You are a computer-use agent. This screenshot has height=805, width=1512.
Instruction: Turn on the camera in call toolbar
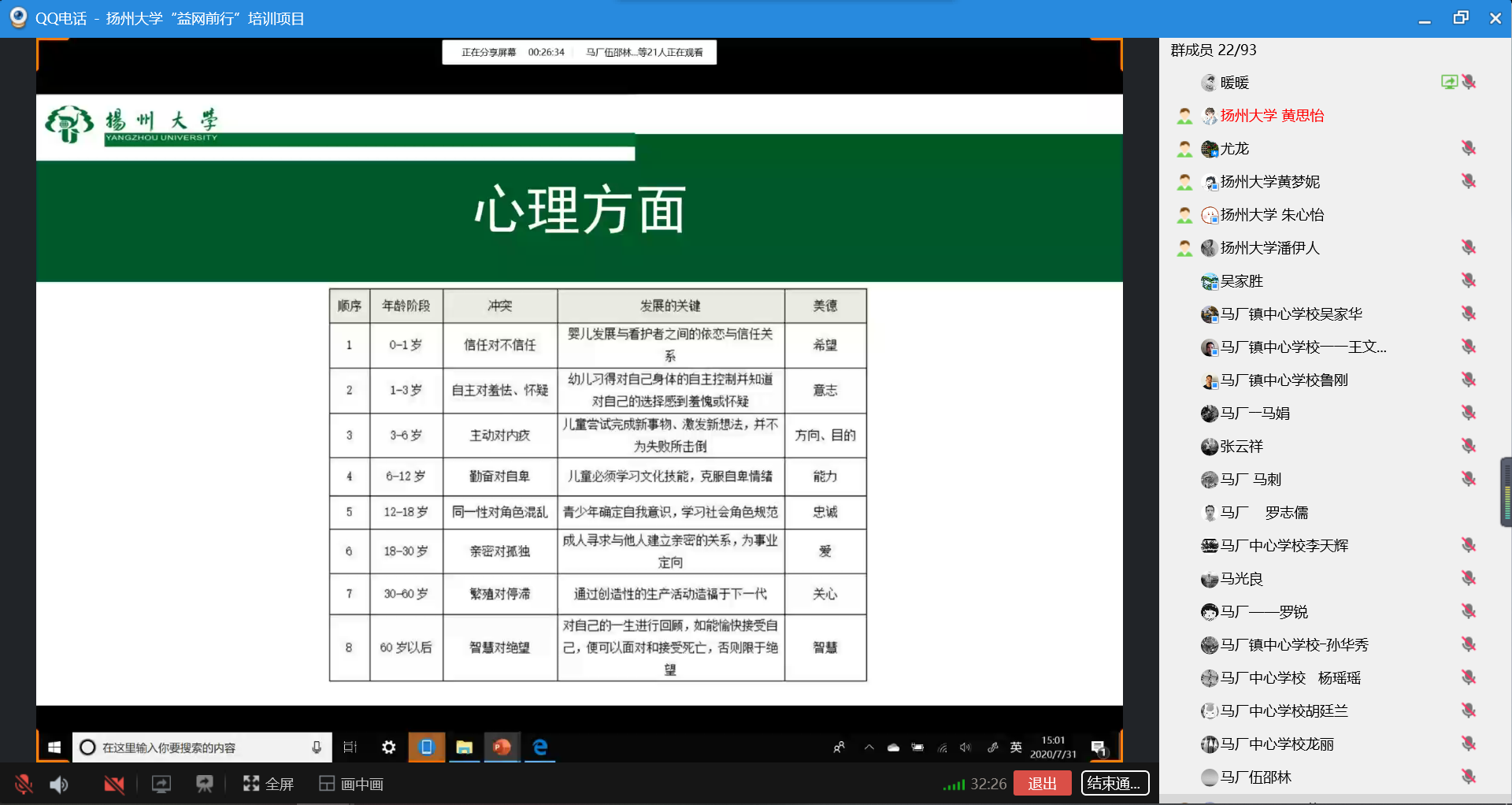pos(114,784)
